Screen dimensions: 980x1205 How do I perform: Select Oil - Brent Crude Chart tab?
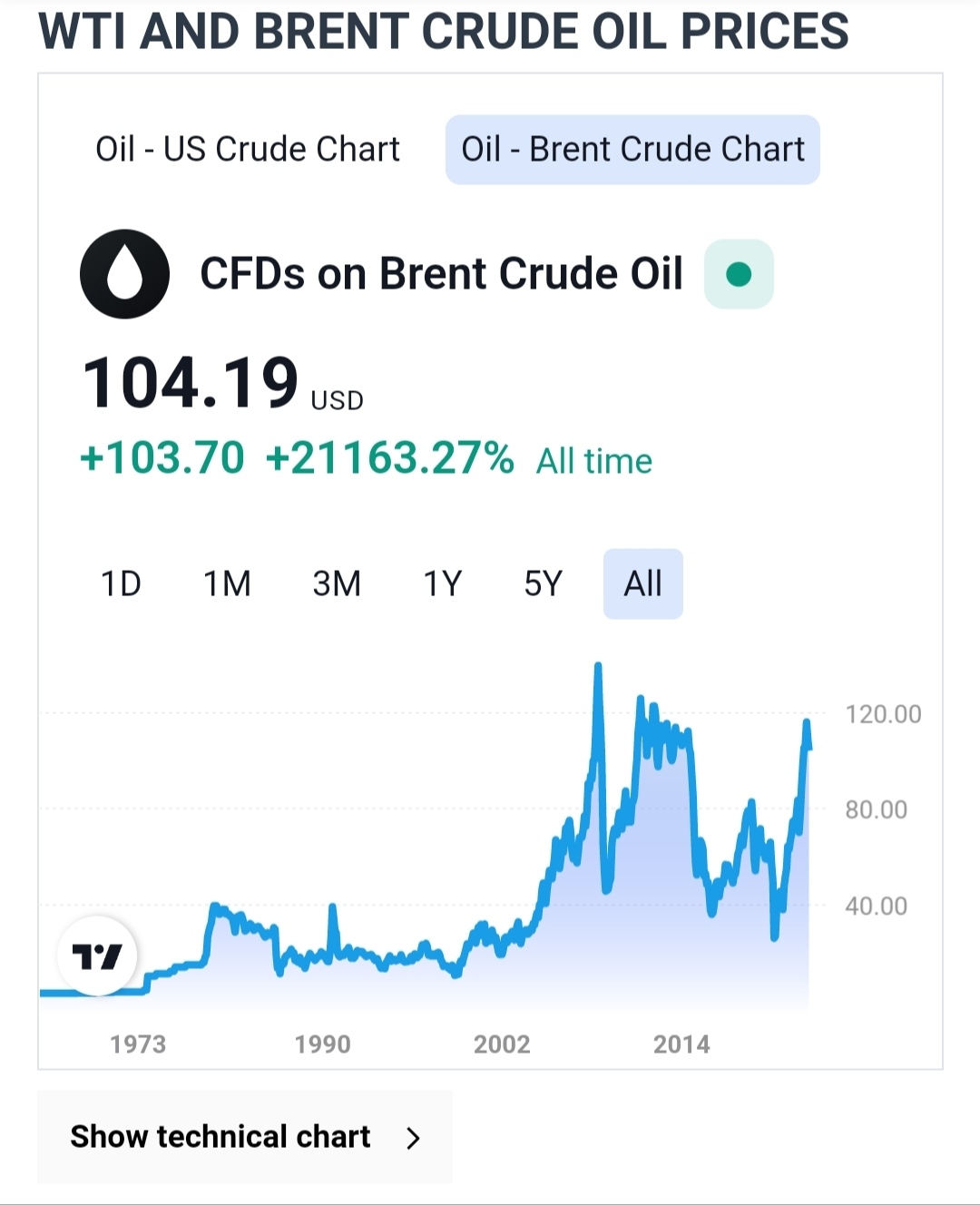coord(632,150)
